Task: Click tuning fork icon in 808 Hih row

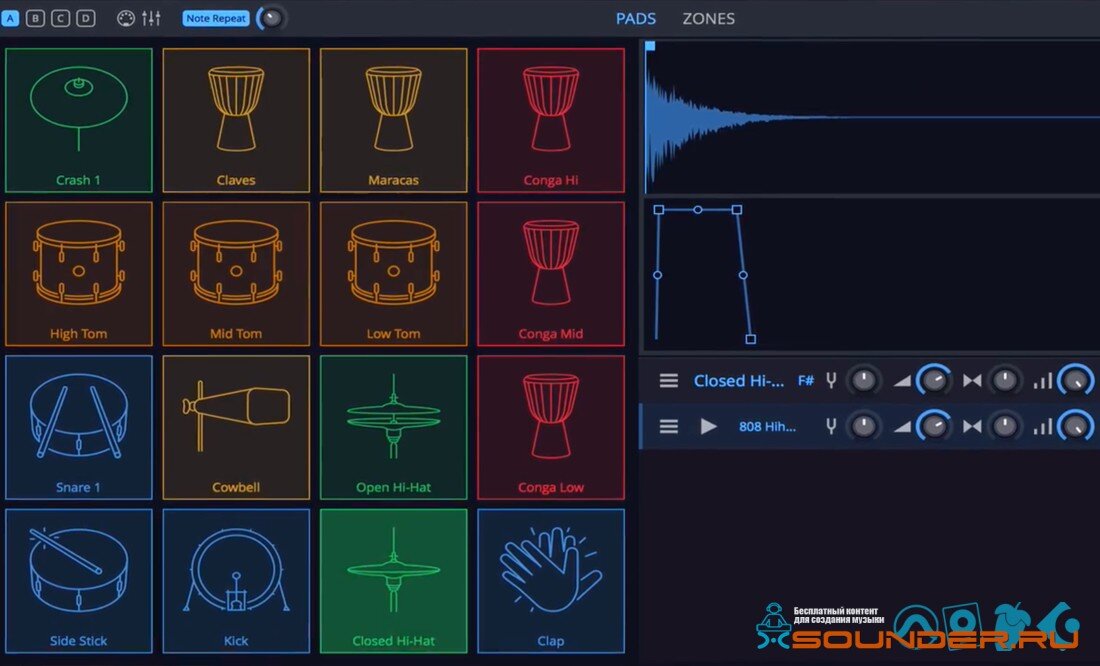Action: tap(831, 426)
